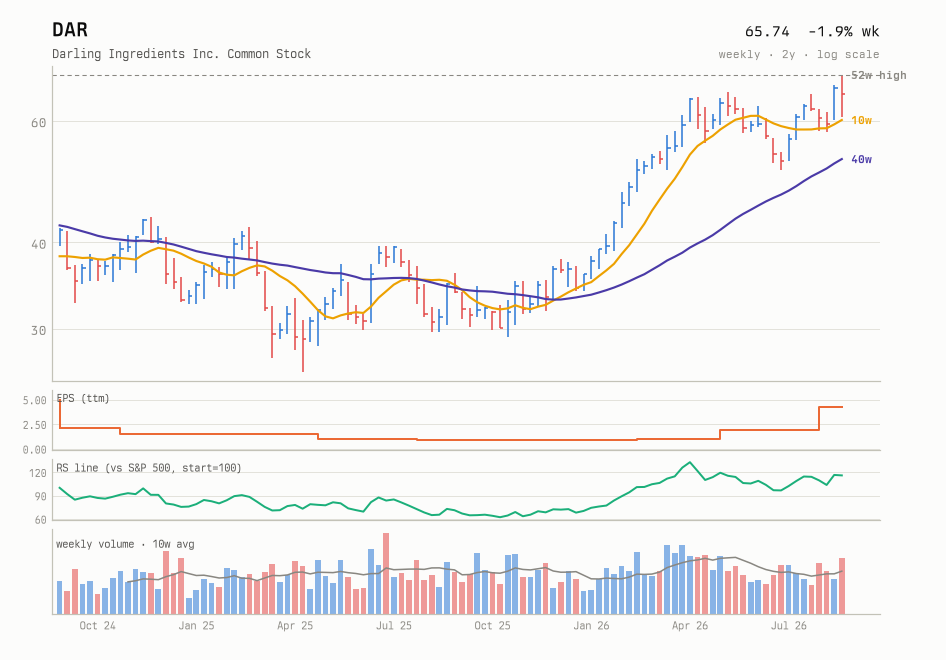Click the 120 RS axis label
The image size is (946, 660).
pos(37,473)
